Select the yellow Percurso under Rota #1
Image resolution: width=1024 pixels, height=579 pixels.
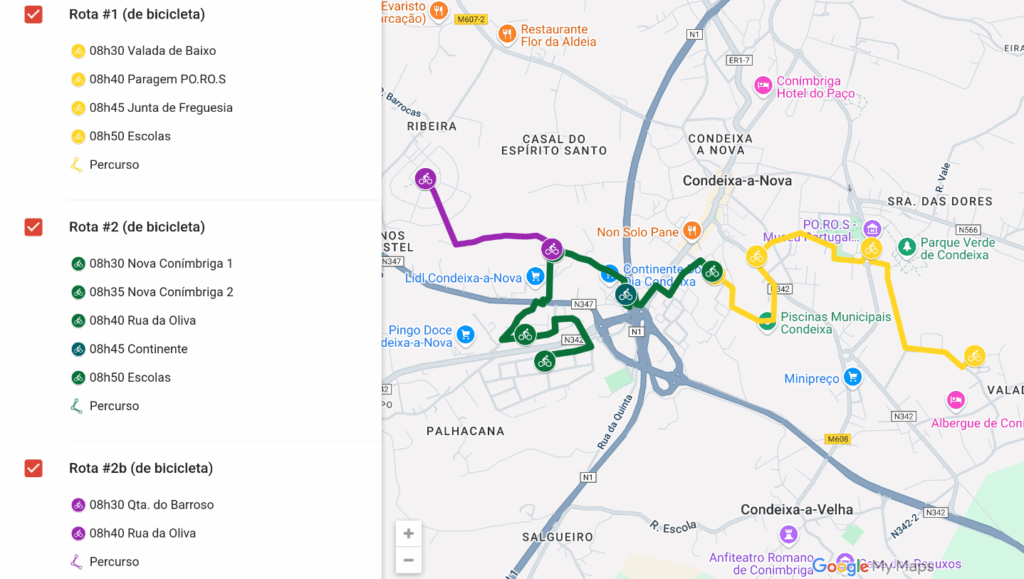(105, 164)
